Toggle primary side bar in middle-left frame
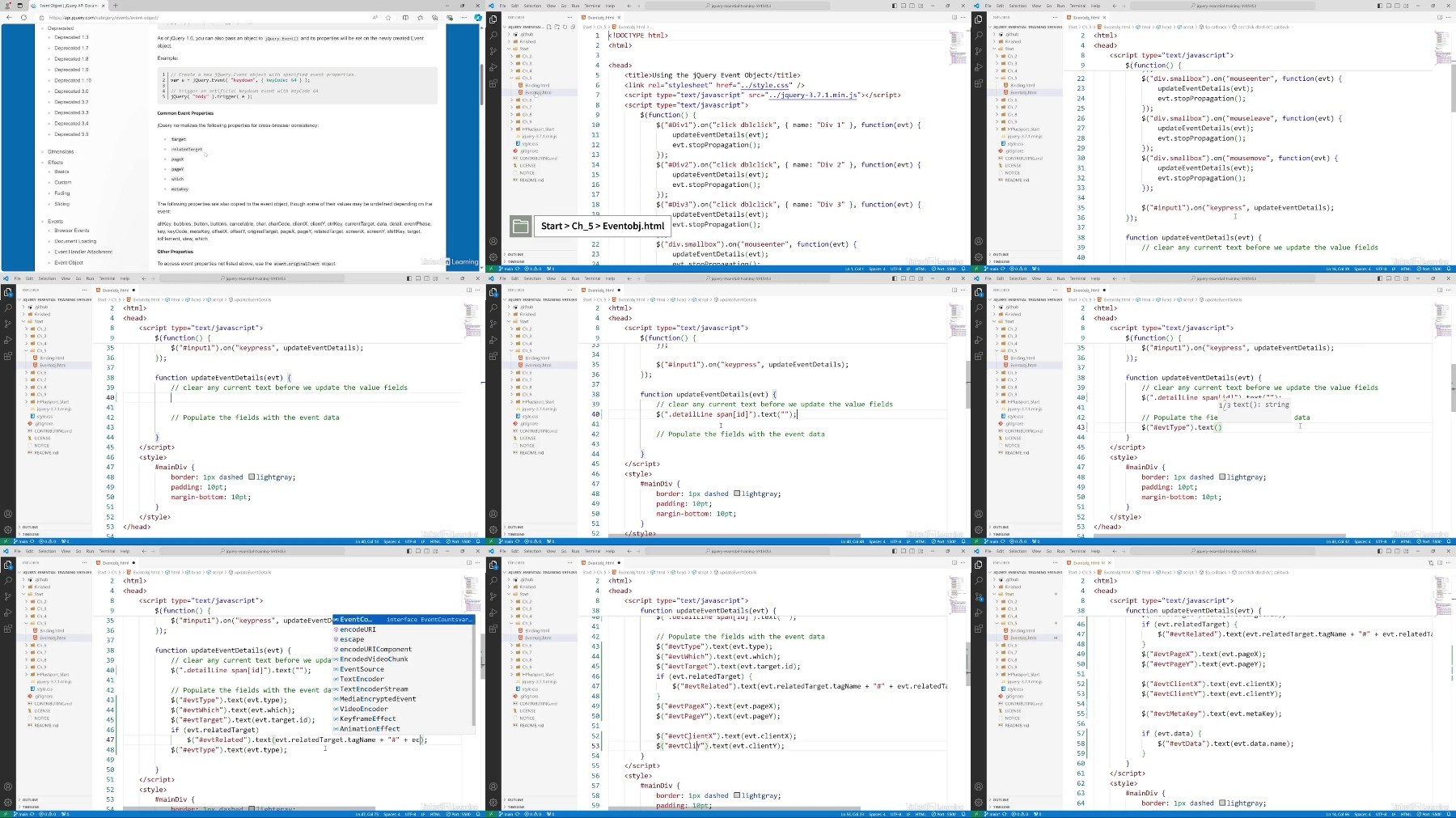Screen dimensions: 1456x818 coord(409,278)
